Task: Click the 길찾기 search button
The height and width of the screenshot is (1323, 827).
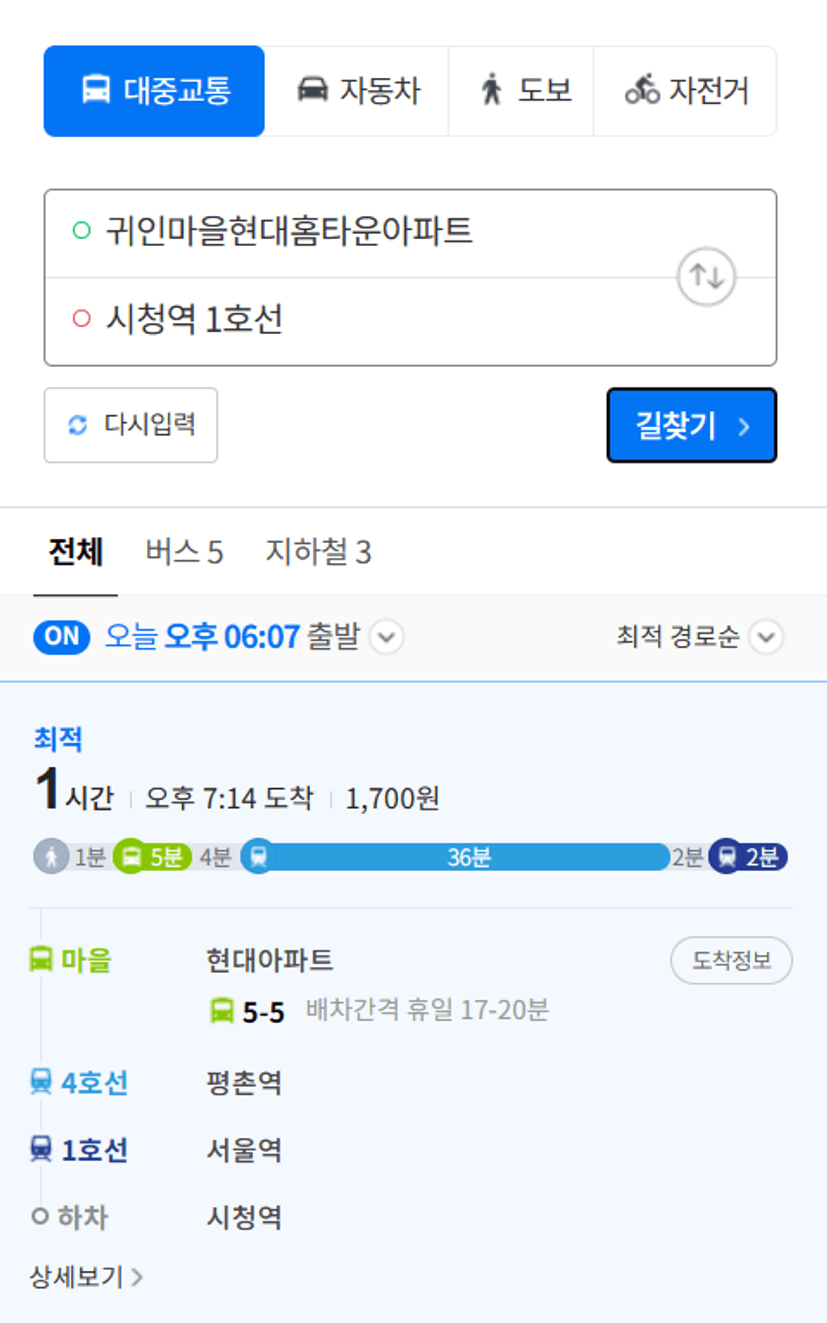Action: pos(692,426)
